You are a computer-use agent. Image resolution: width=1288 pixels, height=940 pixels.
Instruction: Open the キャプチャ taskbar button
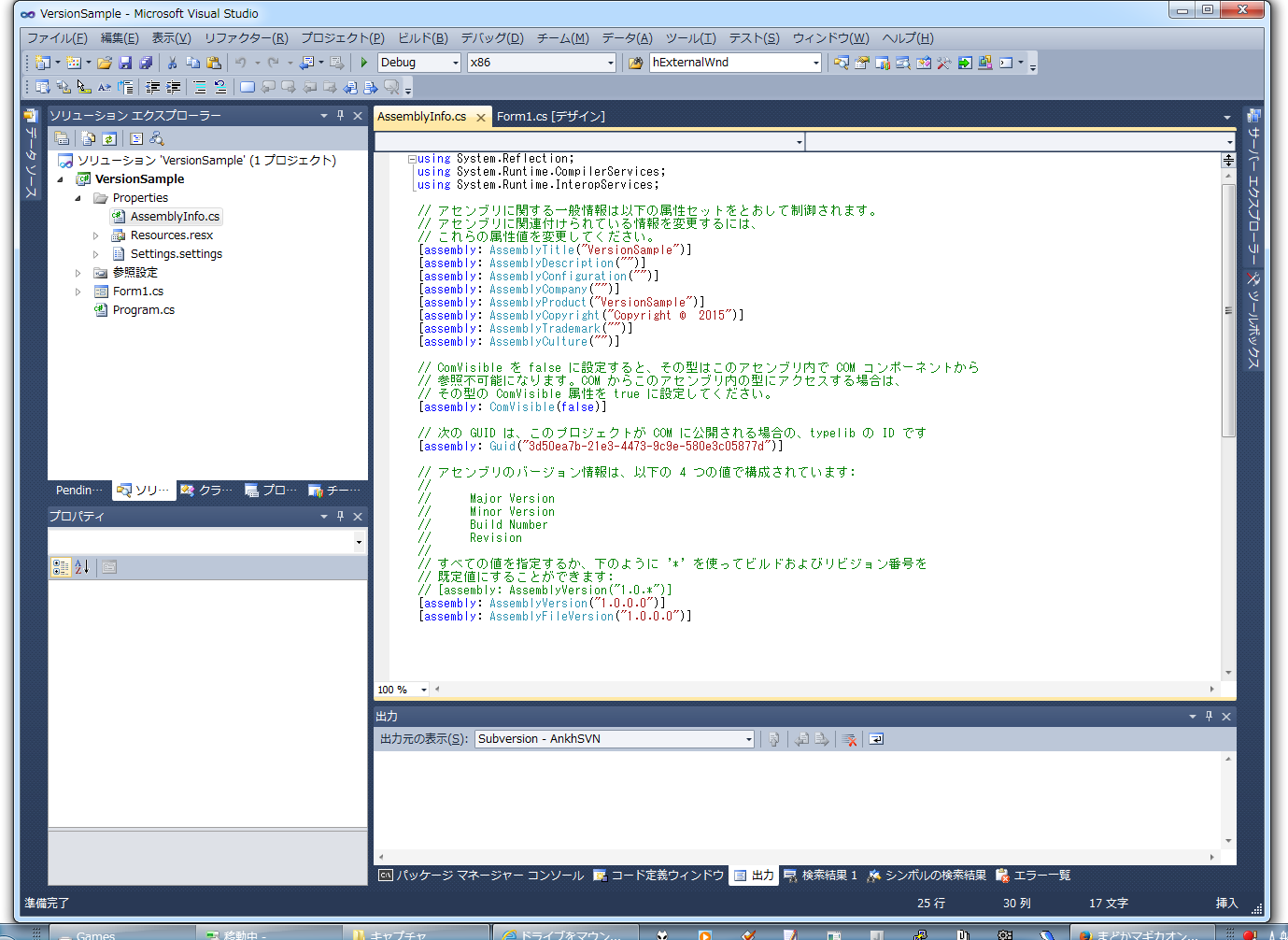[418, 933]
